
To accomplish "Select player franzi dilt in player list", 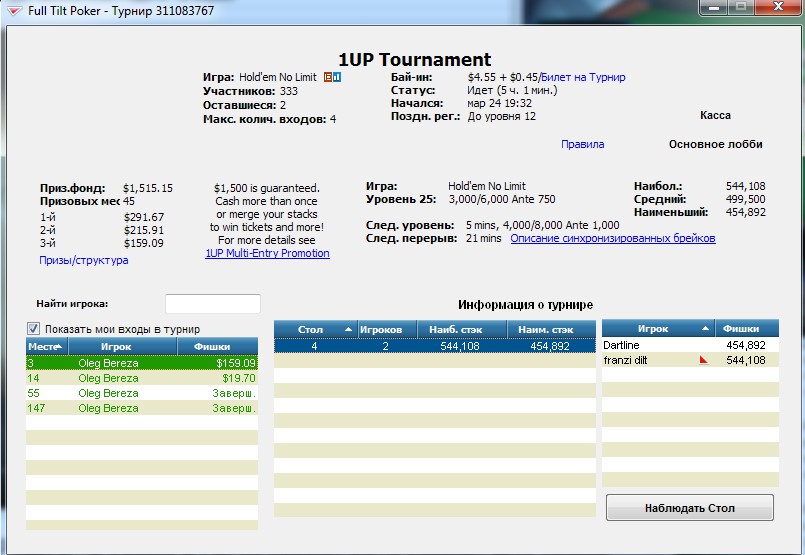I will point(691,360).
